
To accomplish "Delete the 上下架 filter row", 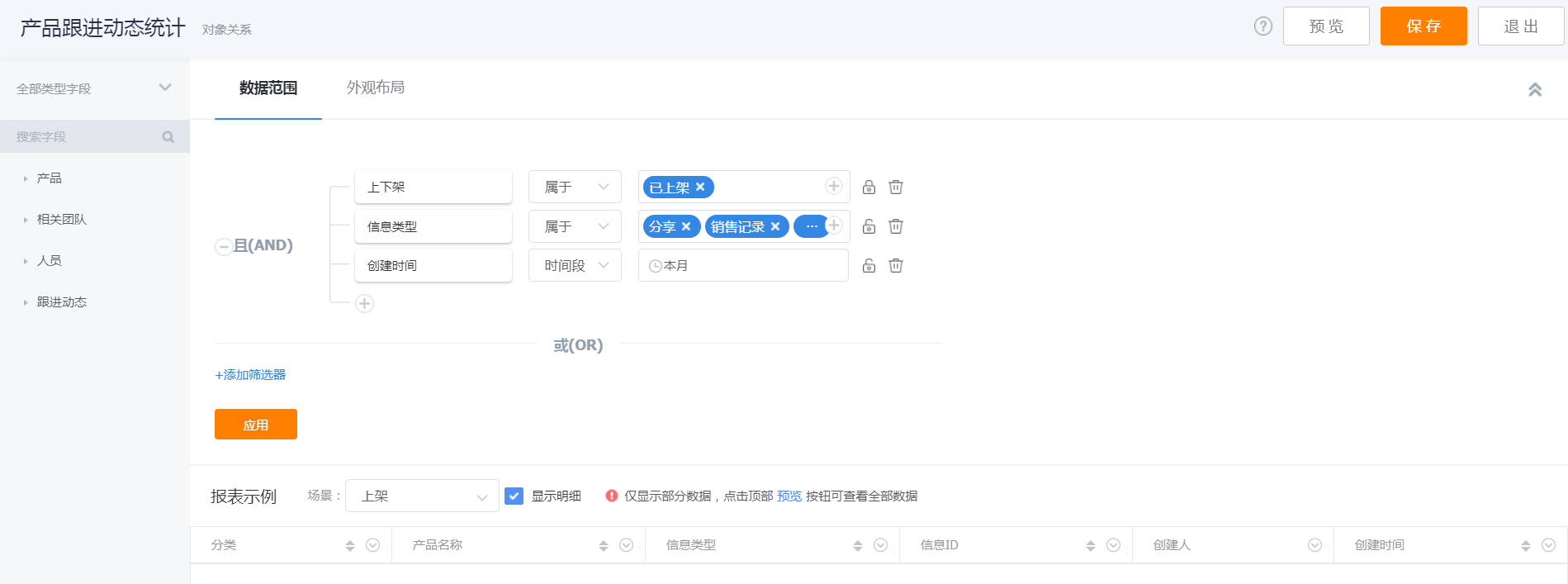I will [896, 188].
